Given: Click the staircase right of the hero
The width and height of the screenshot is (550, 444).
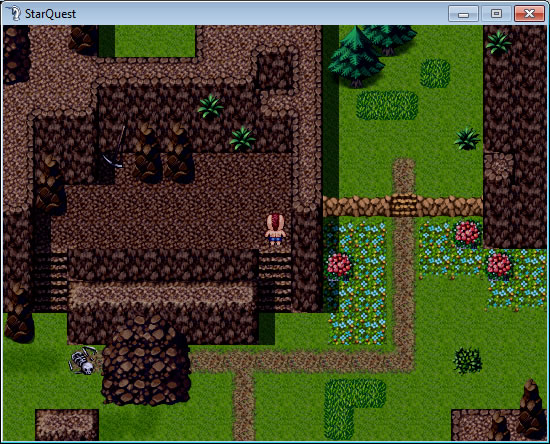Looking at the screenshot, I should (276, 281).
